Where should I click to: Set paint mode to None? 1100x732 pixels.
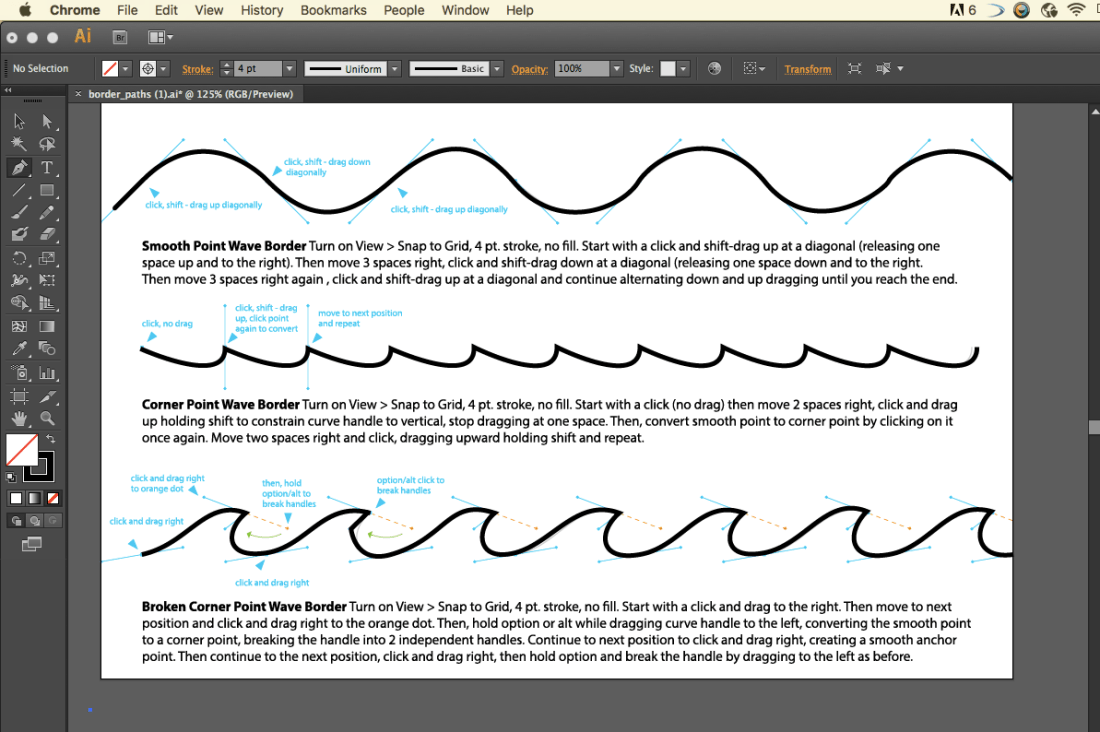(53, 498)
